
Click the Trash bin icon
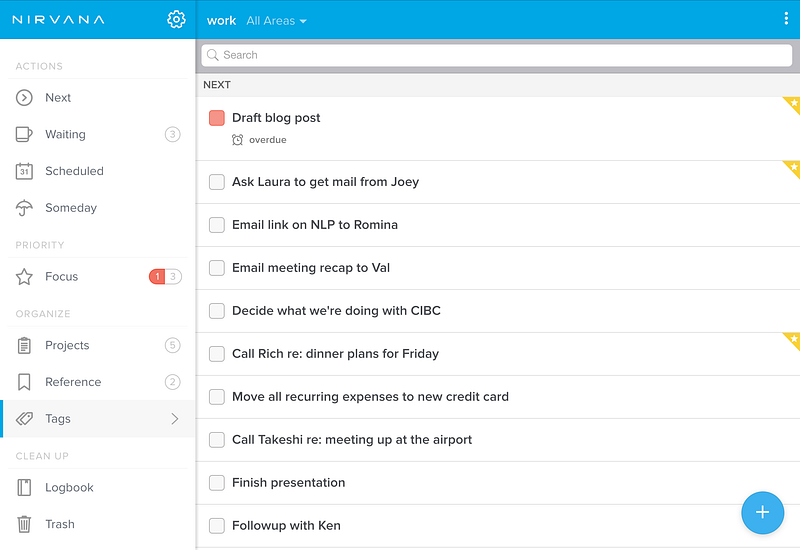[25, 524]
